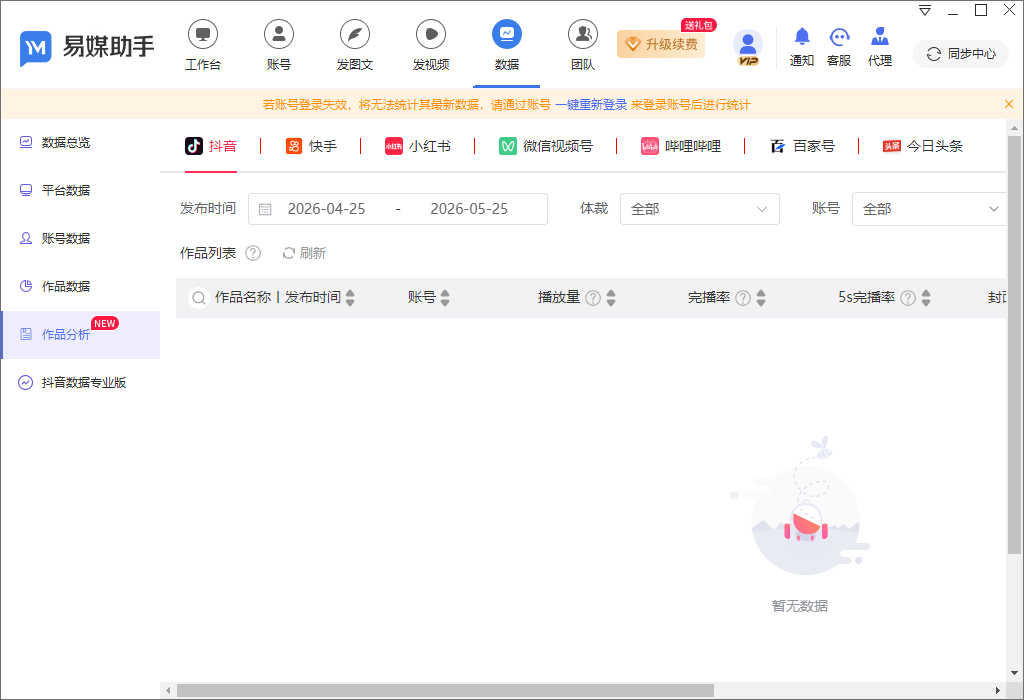Select the 数据 data icon
Screen dimensions: 1024x700
pos(507,35)
